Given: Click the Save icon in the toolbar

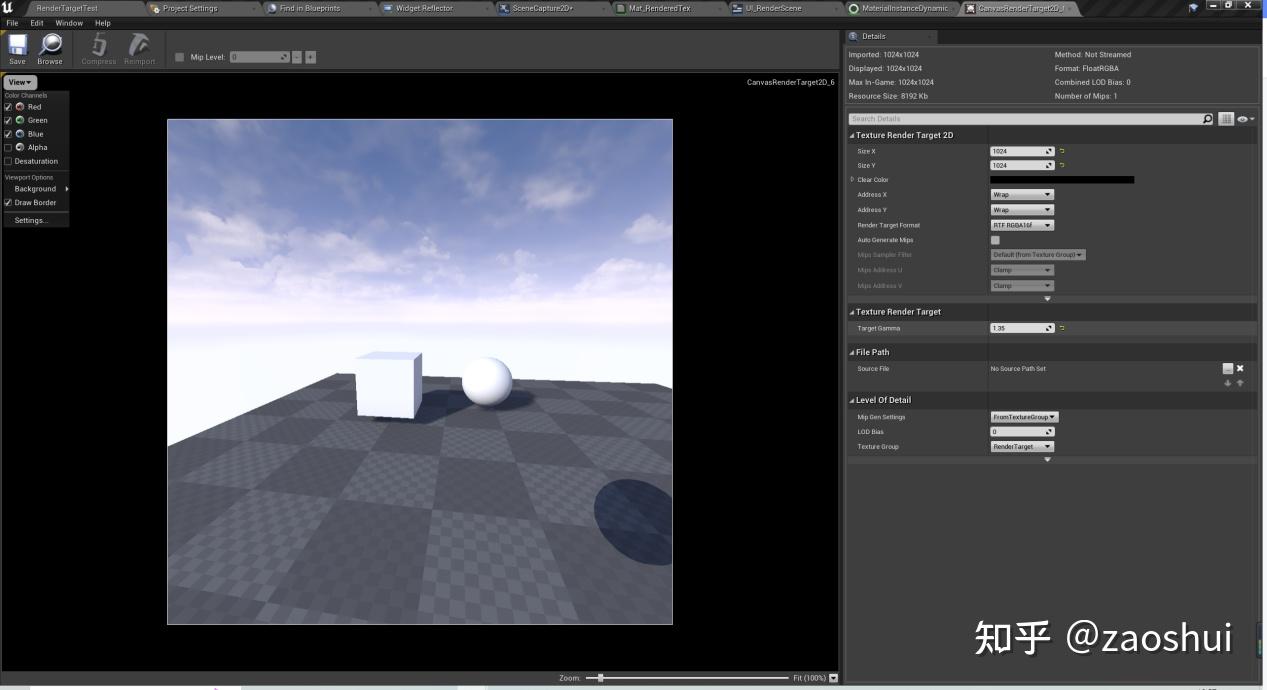Looking at the screenshot, I should tap(16, 46).
